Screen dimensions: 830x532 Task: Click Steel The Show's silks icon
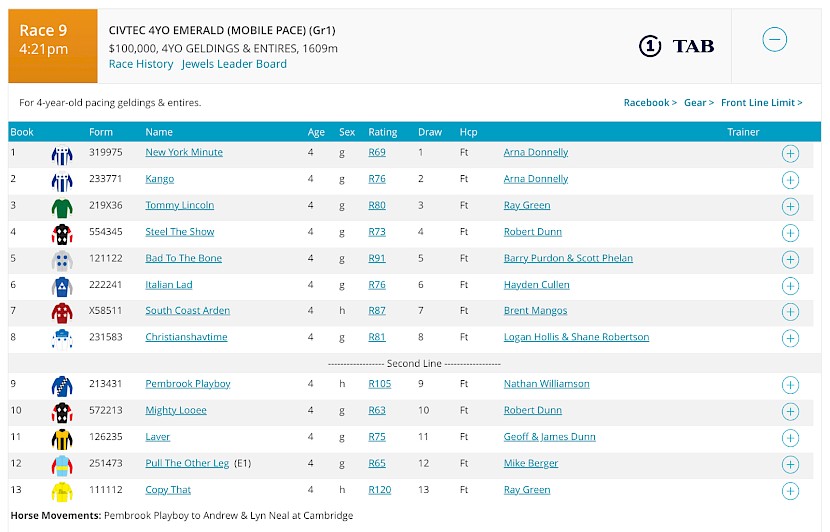pyautogui.click(x=62, y=233)
